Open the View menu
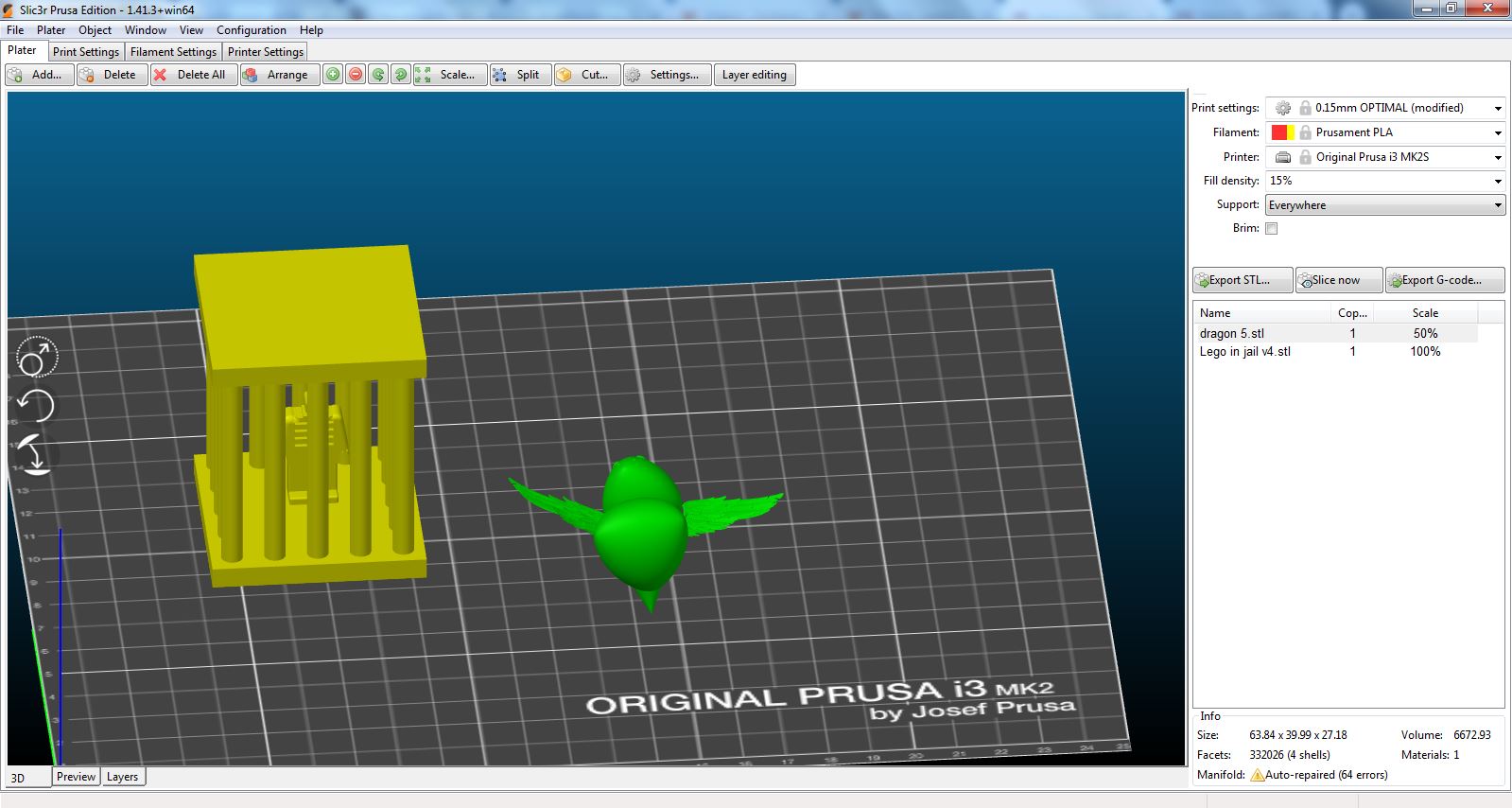 (x=191, y=30)
